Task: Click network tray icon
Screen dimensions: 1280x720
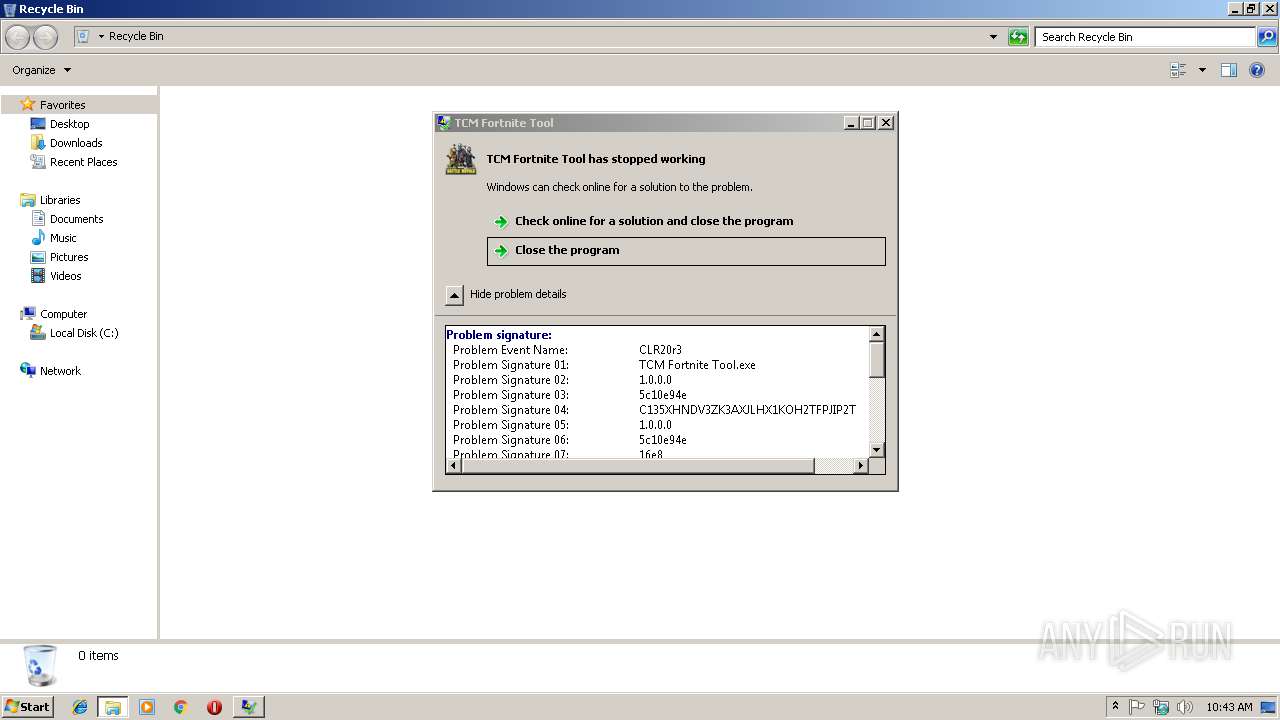Action: coord(1161,707)
